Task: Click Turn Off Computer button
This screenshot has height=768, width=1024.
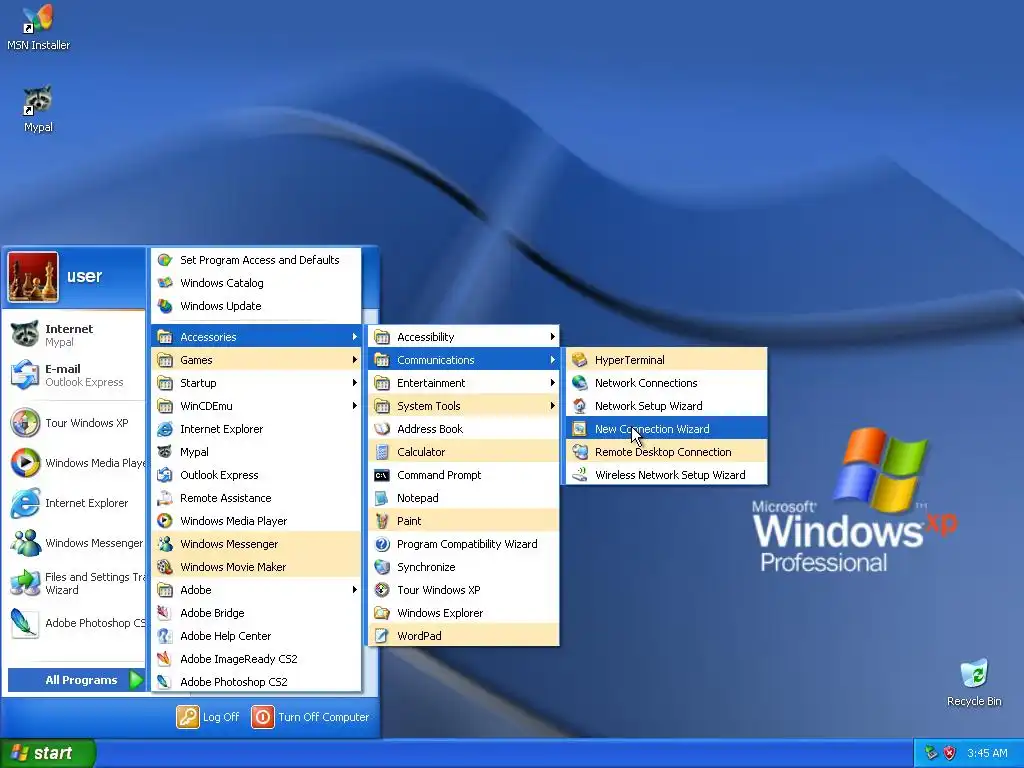Action: (310, 717)
